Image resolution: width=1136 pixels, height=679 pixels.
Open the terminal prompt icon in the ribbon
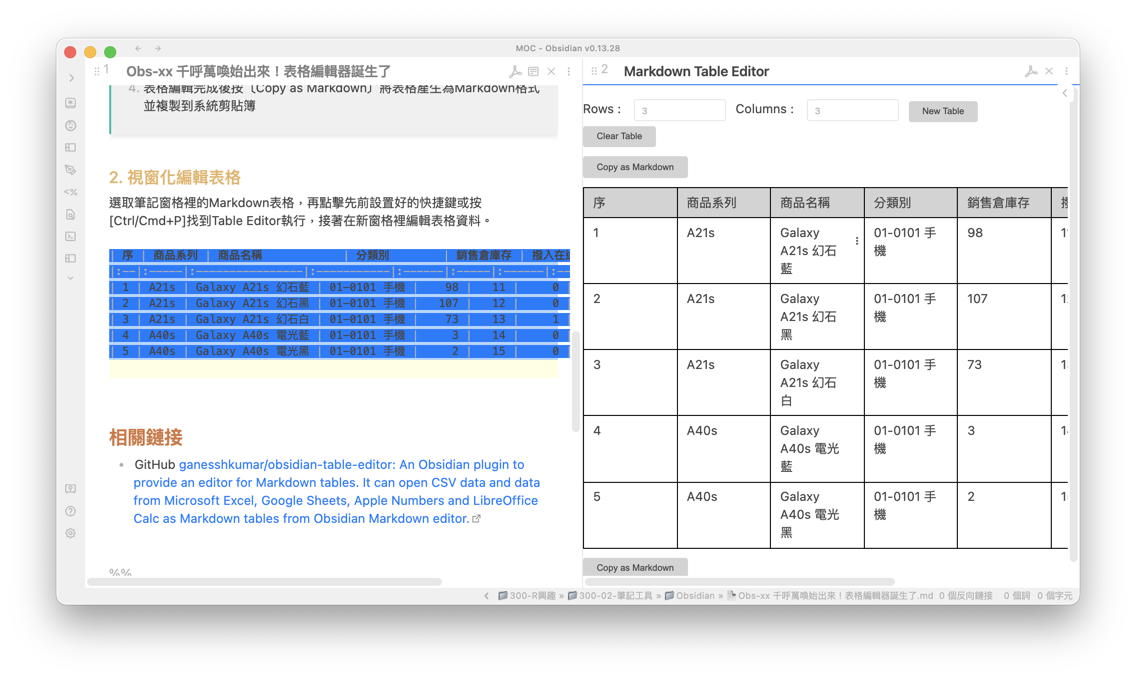click(70, 236)
